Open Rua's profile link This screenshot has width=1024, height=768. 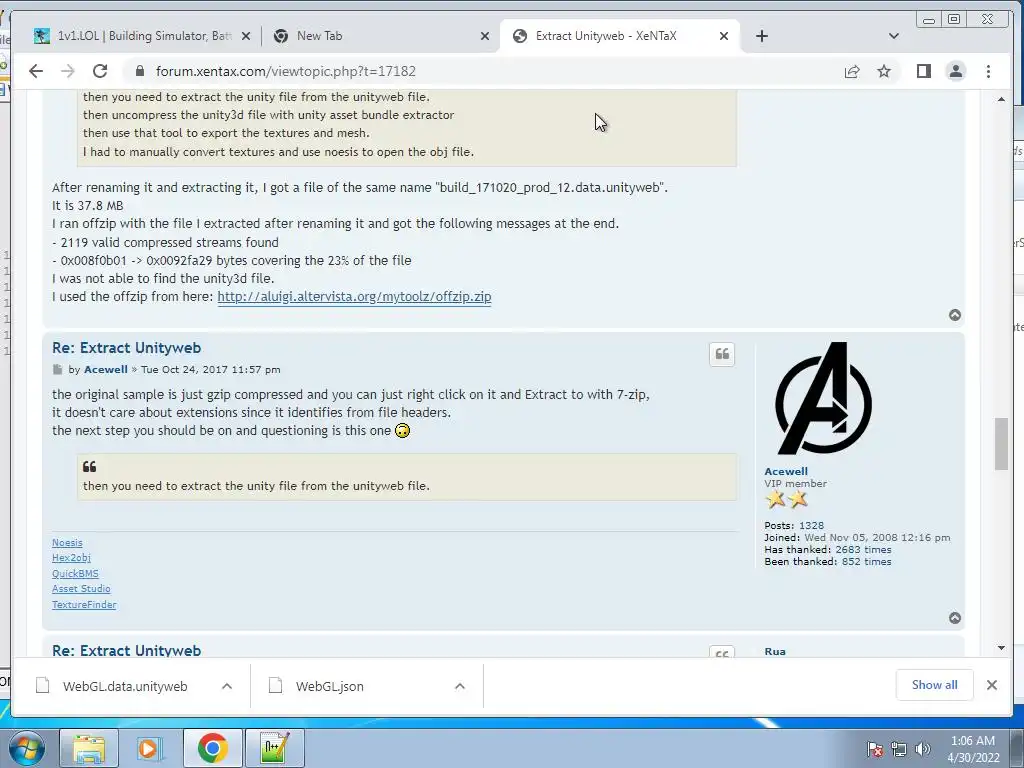(775, 652)
